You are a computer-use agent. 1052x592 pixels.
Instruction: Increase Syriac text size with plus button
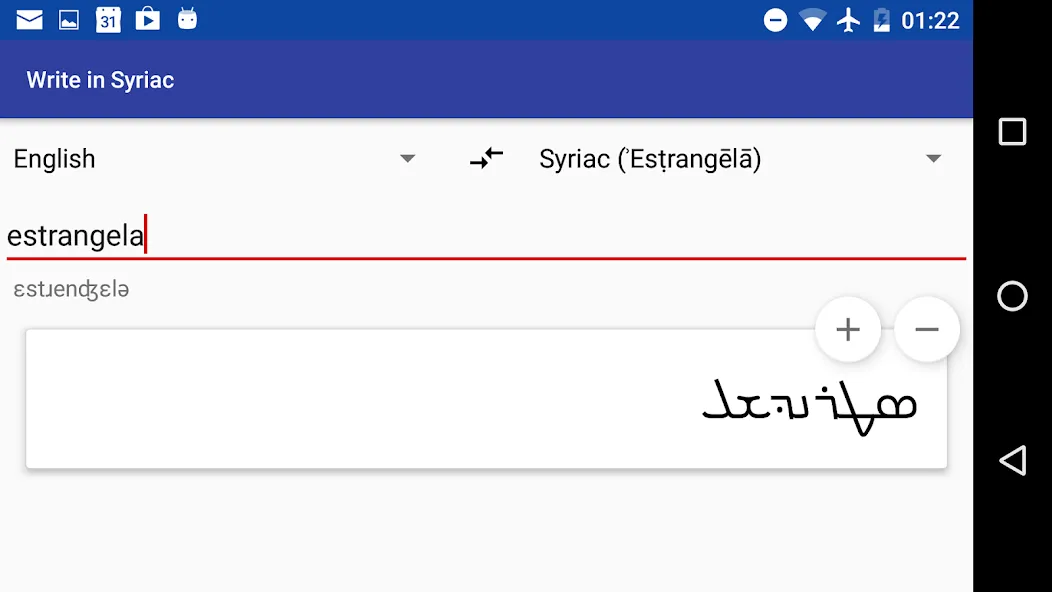pyautogui.click(x=848, y=330)
